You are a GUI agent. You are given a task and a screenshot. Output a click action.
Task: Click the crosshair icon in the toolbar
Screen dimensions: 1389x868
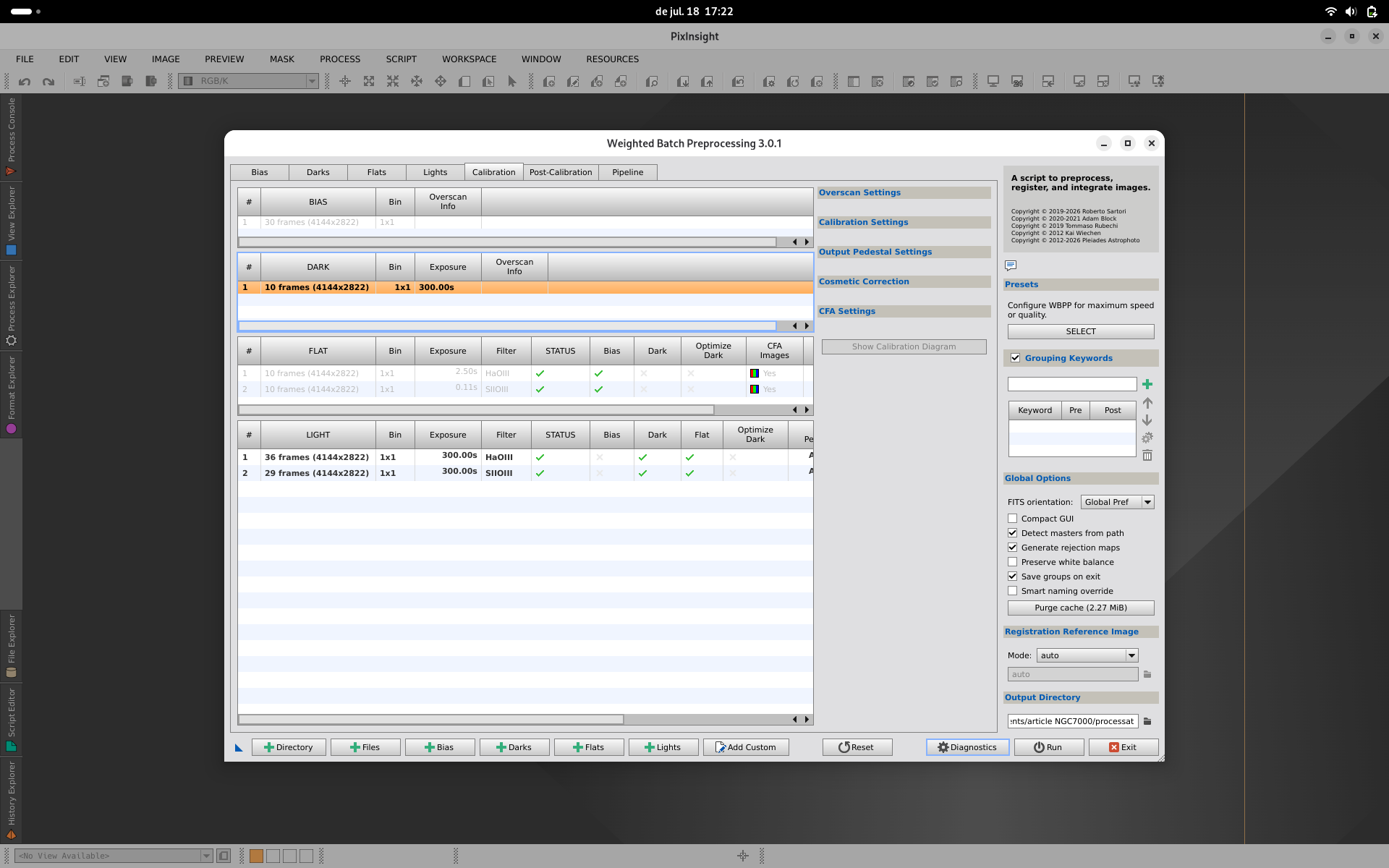coord(345,82)
